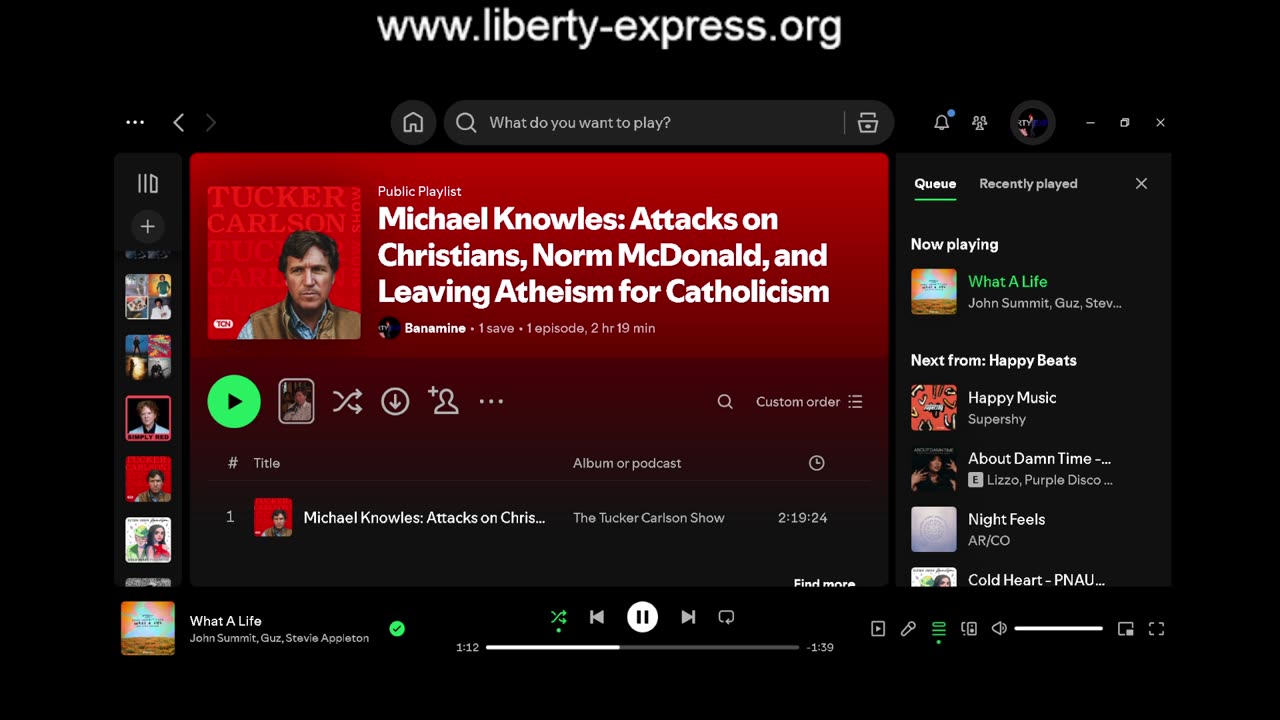Sort by Title column header
1280x720 pixels.
click(x=267, y=463)
